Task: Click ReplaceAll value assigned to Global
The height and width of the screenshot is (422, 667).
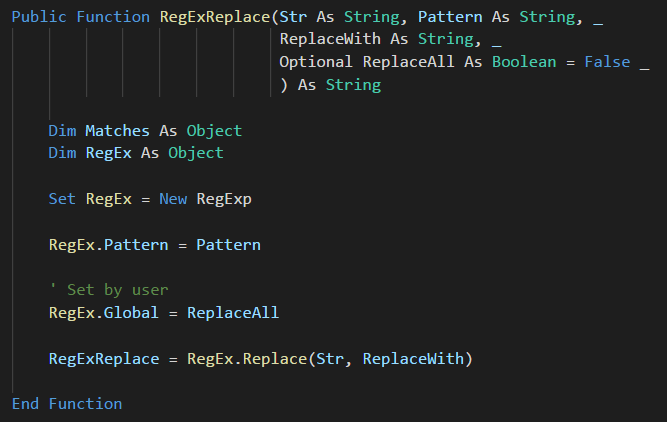Action: [233, 313]
